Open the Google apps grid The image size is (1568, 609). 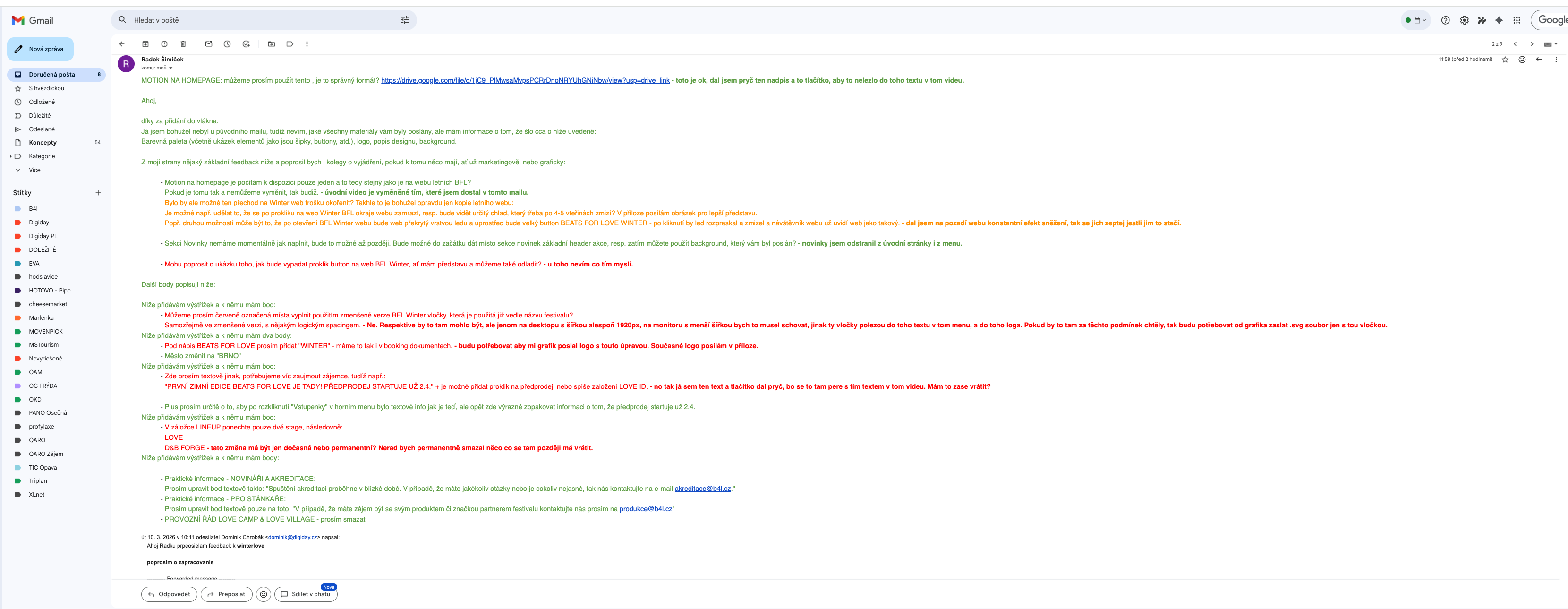tap(1516, 20)
